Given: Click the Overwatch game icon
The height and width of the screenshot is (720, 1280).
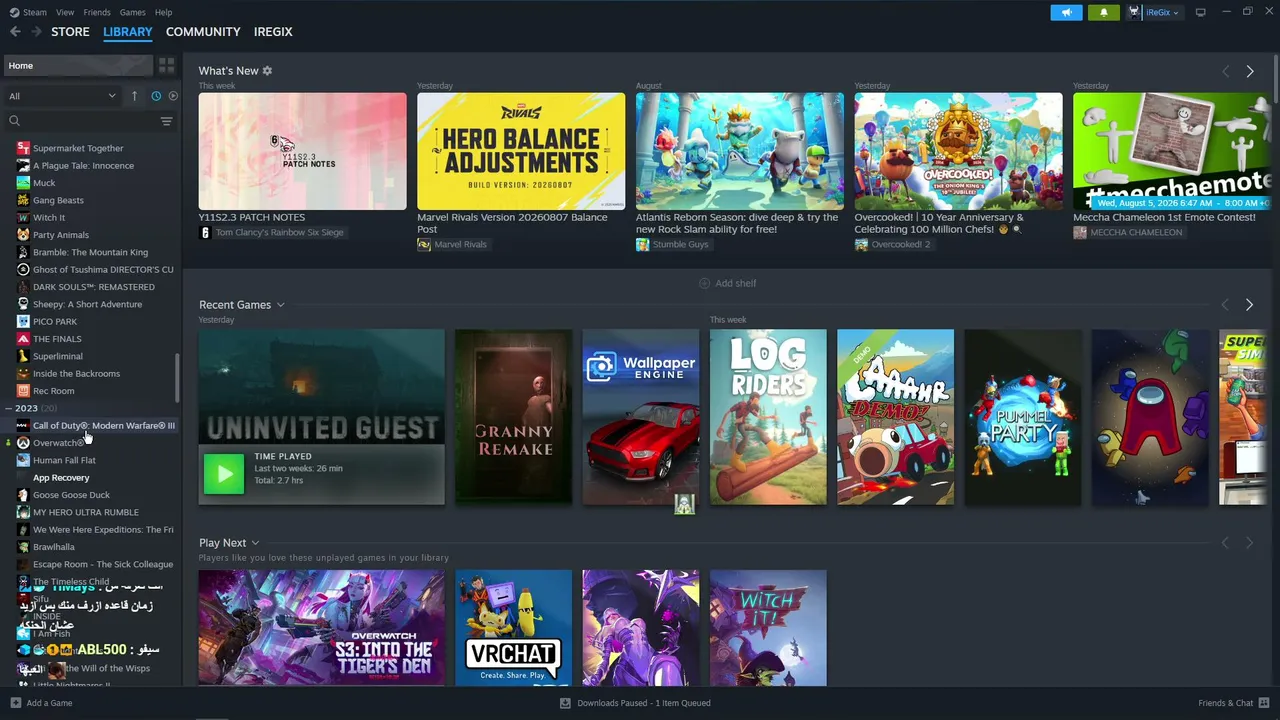Looking at the screenshot, I should pyautogui.click(x=23, y=443).
